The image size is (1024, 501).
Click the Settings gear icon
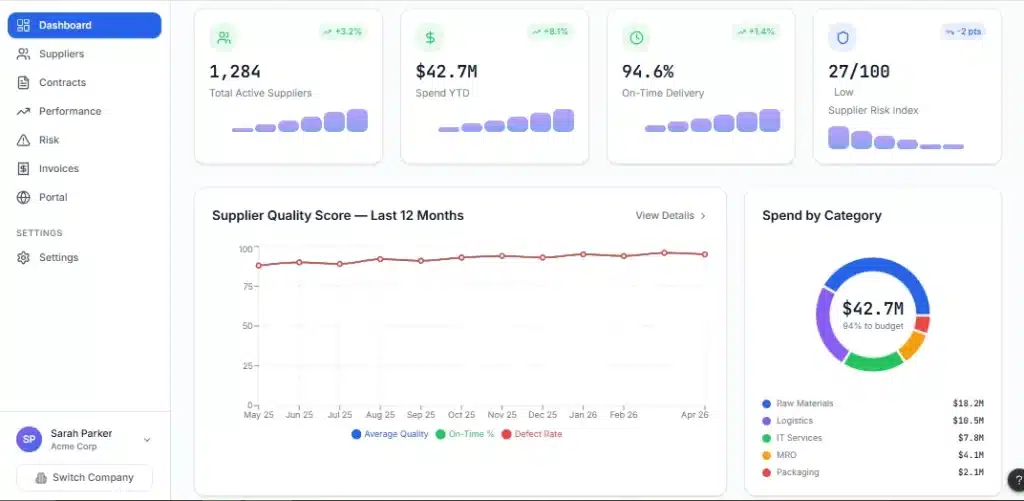tap(24, 258)
